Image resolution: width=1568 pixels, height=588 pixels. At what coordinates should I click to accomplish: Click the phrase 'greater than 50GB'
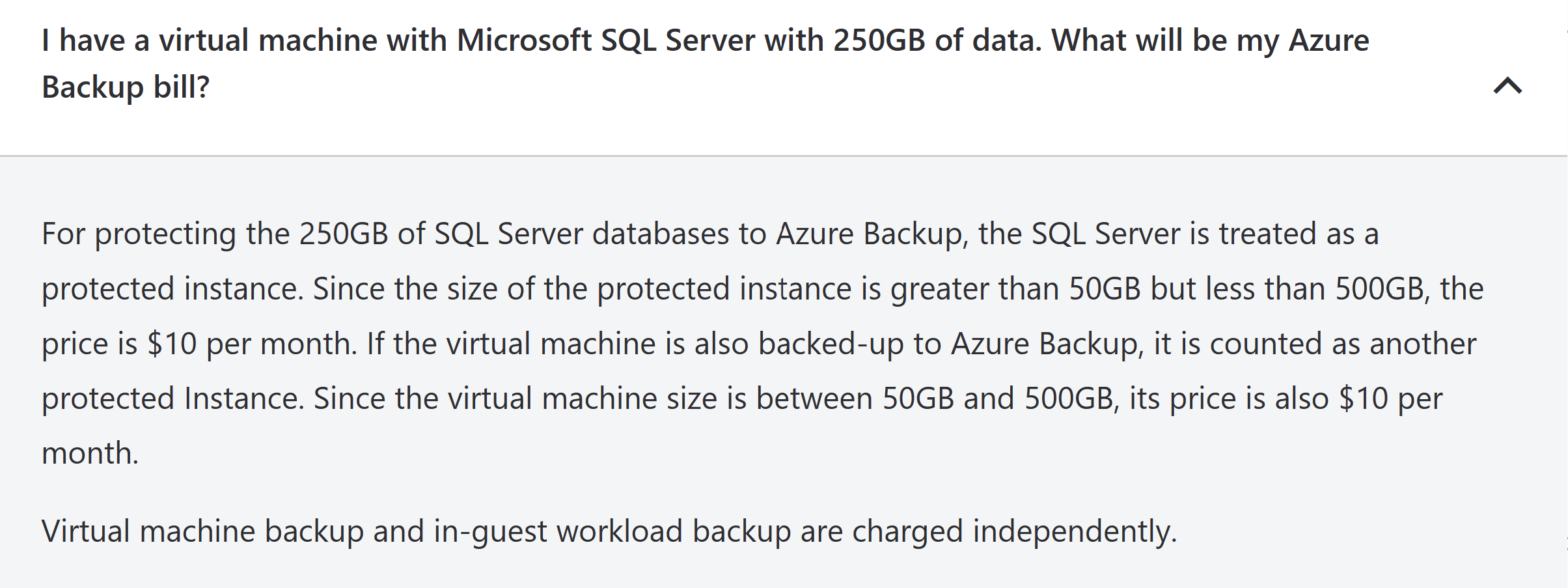click(x=1015, y=289)
